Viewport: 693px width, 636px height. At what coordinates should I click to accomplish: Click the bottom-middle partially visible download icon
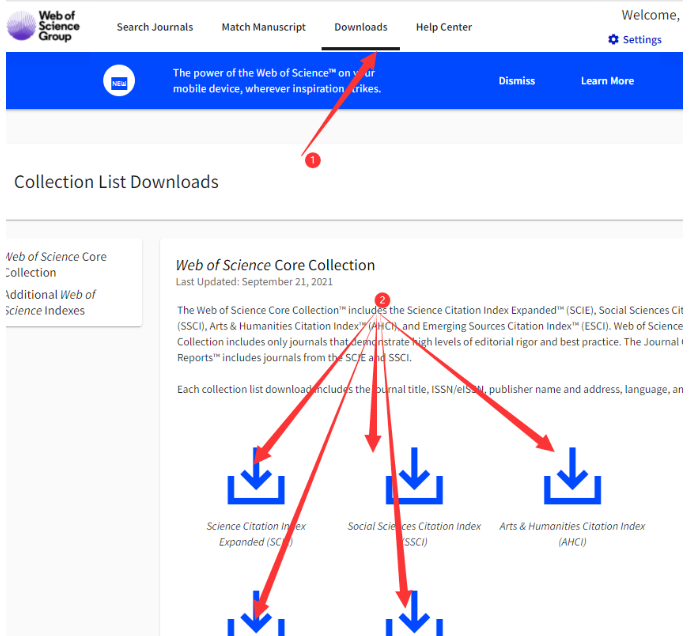(x=414, y=613)
